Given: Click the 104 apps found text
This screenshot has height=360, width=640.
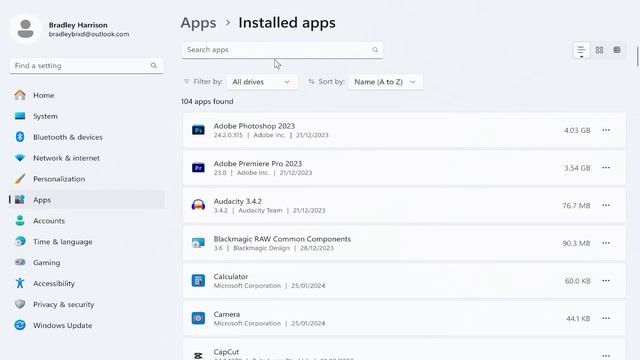Looking at the screenshot, I should [x=207, y=101].
